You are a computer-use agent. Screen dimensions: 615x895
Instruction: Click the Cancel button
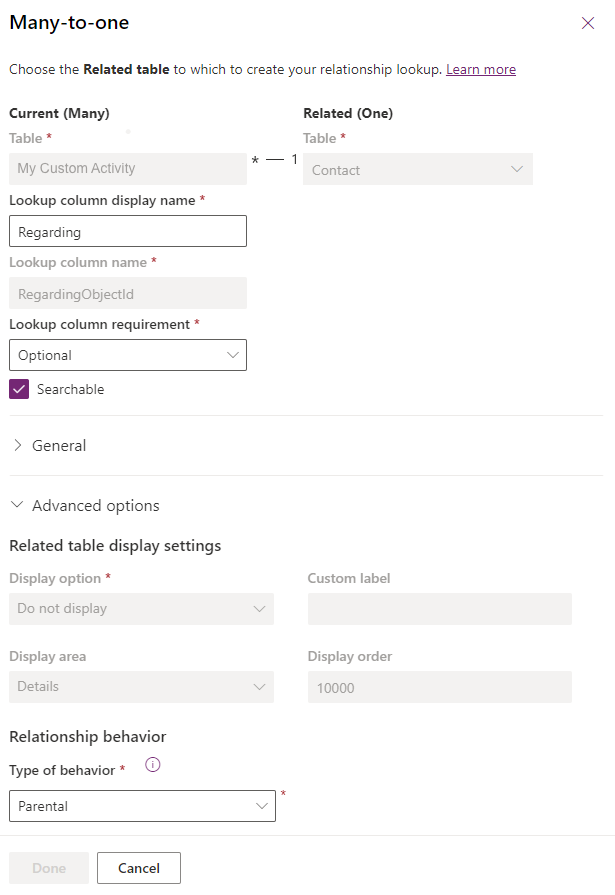pyautogui.click(x=138, y=868)
